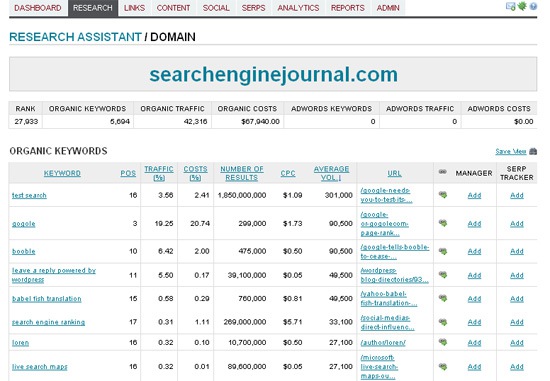Click link icon in babel fish translation row
Viewport: 550px width, 381px height.
click(443, 298)
